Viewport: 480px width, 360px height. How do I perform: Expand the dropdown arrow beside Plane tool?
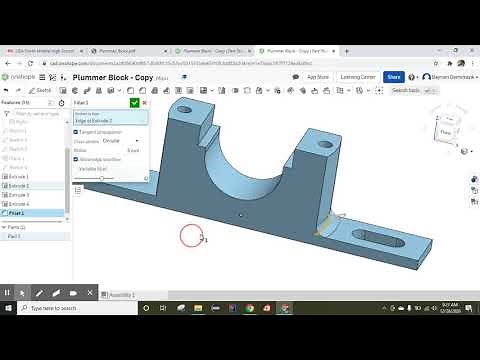pyautogui.click(x=349, y=90)
